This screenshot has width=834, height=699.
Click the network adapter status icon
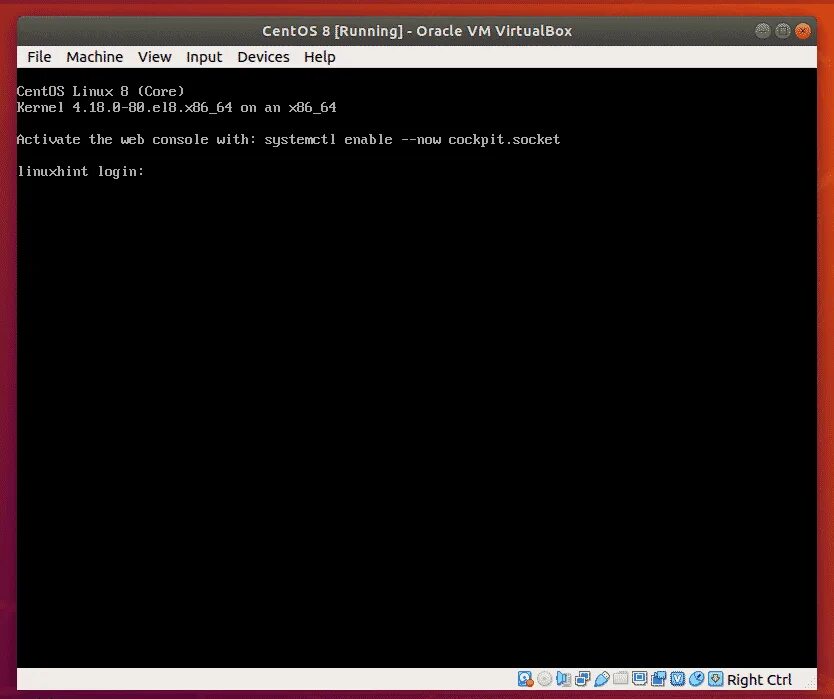pyautogui.click(x=582, y=679)
